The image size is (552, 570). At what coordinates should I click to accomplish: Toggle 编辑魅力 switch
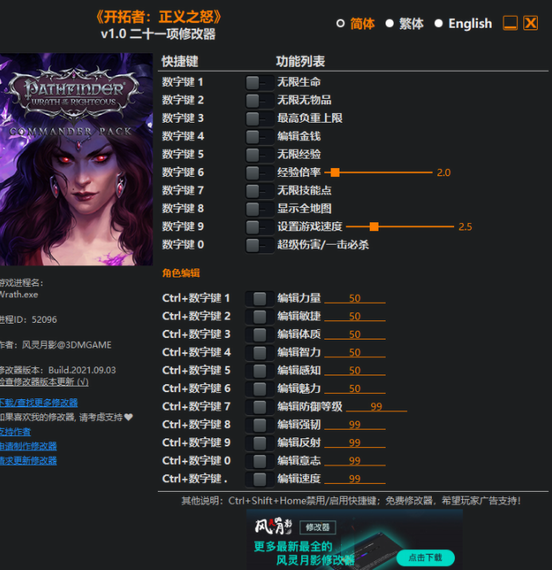click(260, 389)
